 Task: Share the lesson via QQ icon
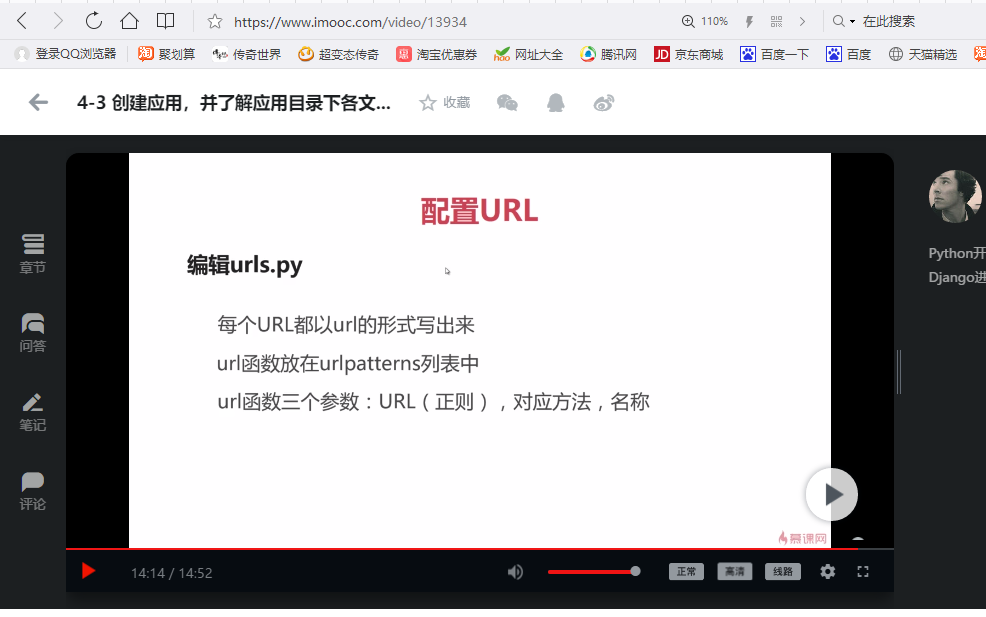coord(555,103)
